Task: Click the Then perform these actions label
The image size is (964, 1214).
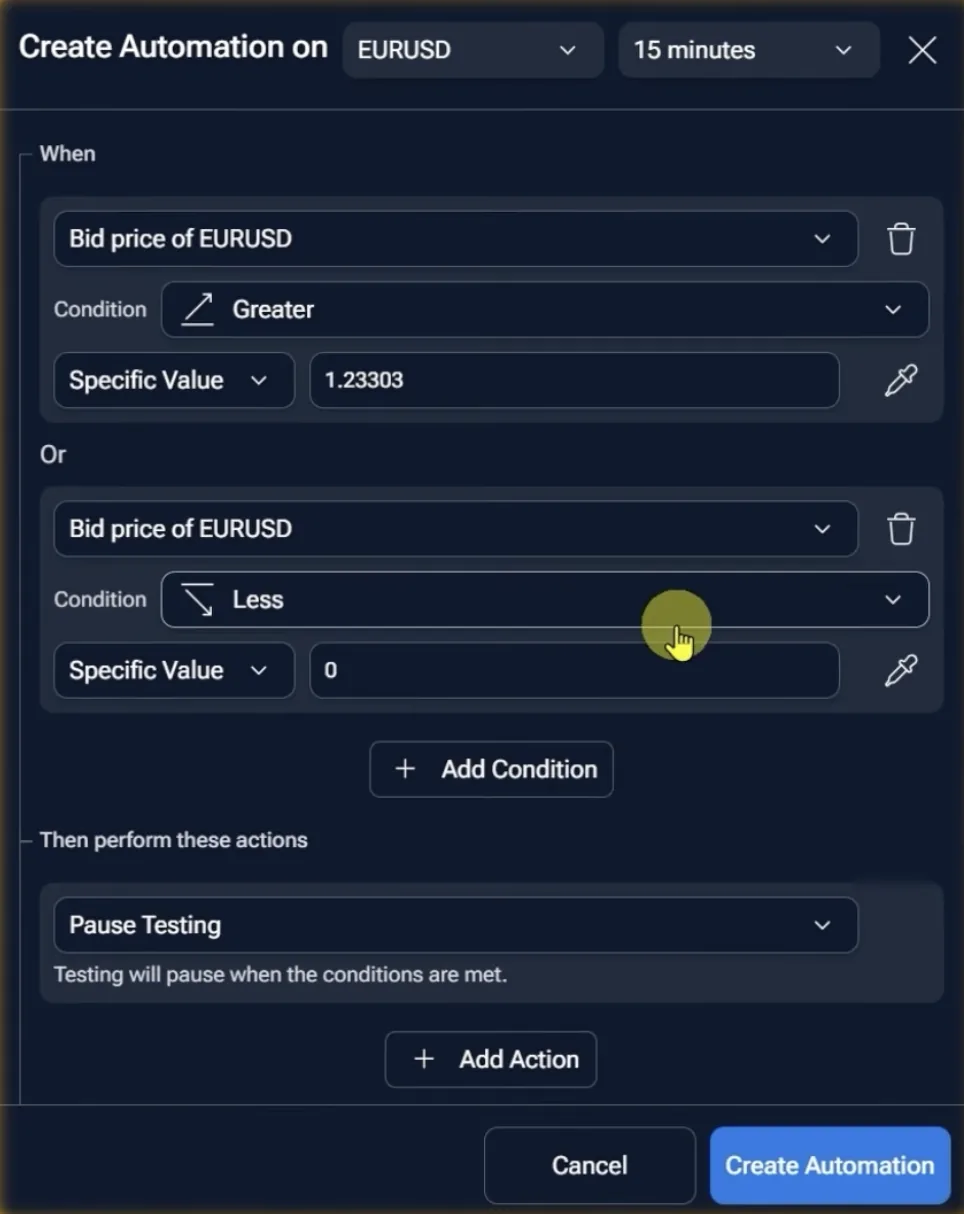Action: (174, 840)
